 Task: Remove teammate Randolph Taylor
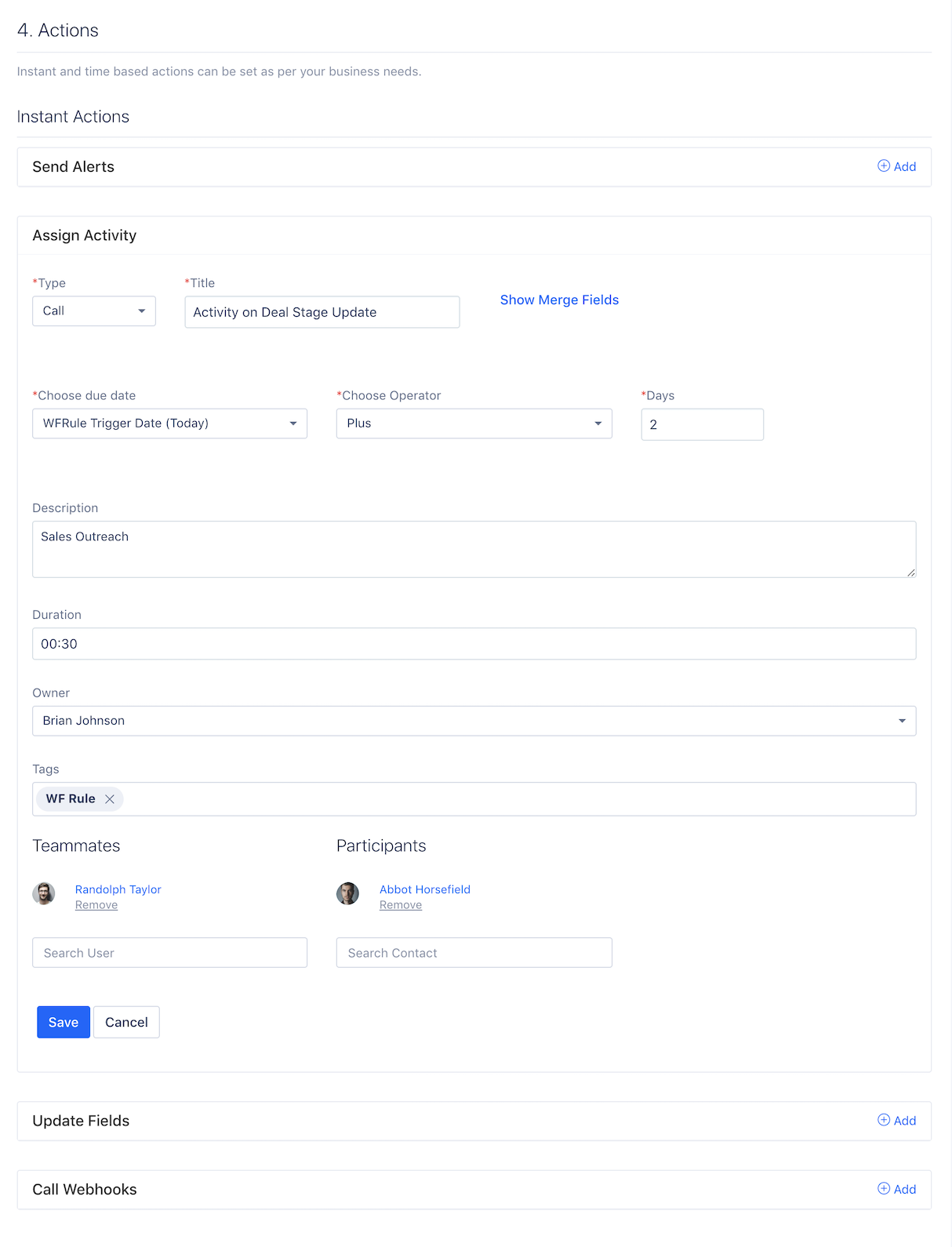pos(96,905)
